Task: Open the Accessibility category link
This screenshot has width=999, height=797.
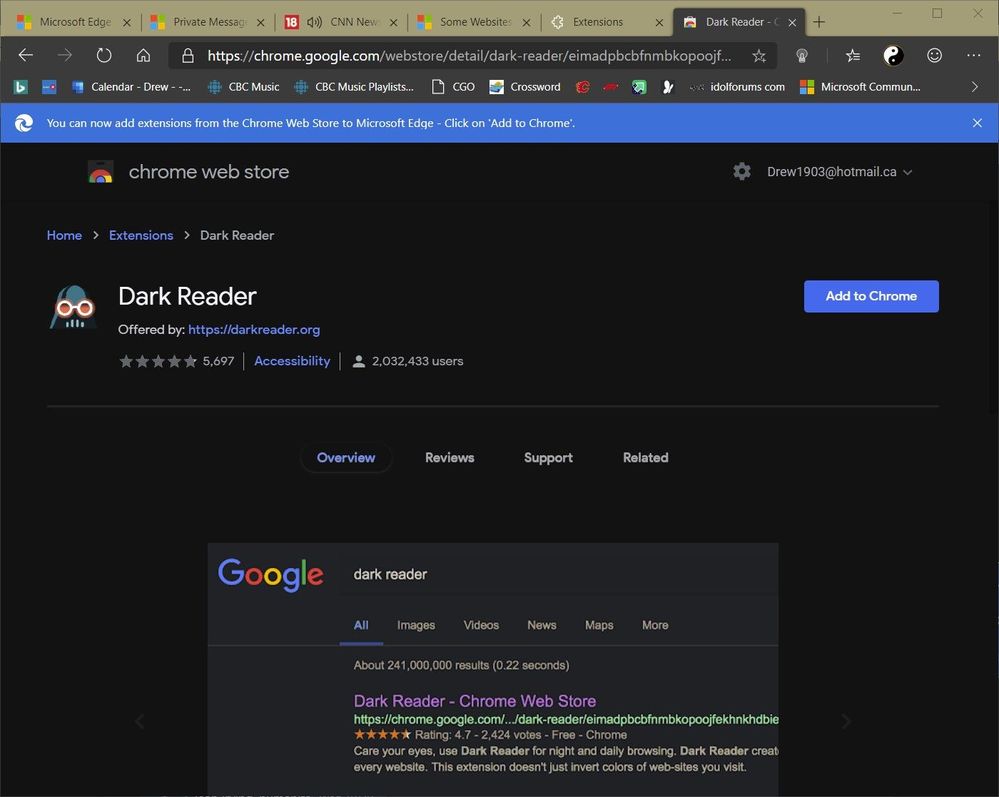Action: tap(292, 361)
